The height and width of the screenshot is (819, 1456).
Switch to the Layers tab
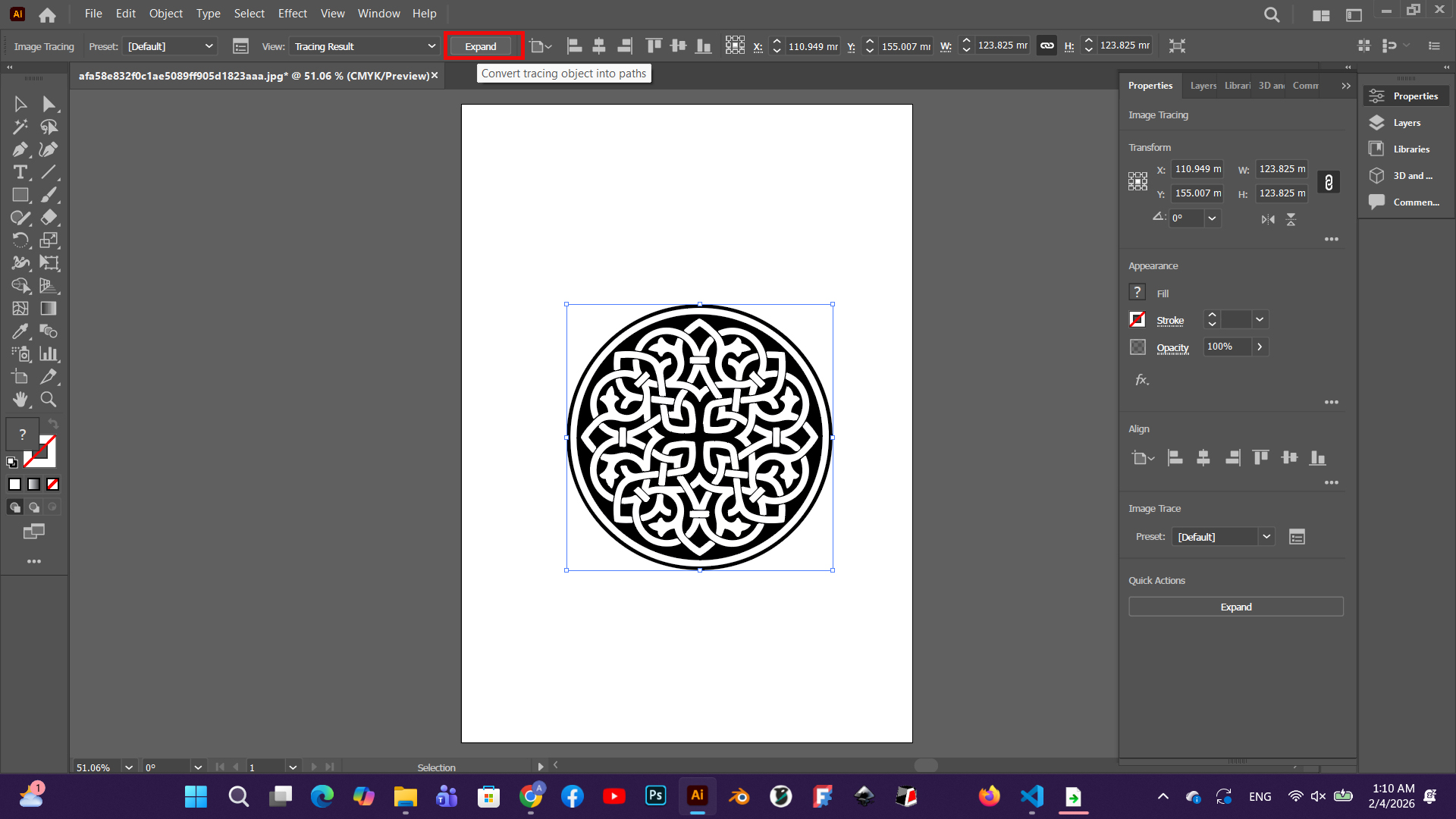1203,86
